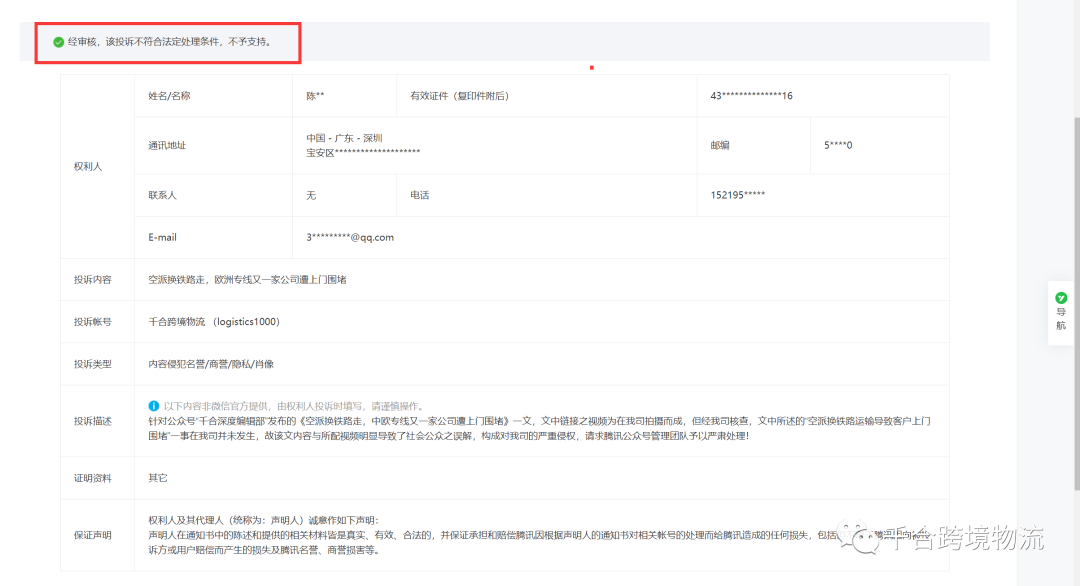Click the green check icon beside the review result
The image size is (1080, 586).
pos(59,42)
